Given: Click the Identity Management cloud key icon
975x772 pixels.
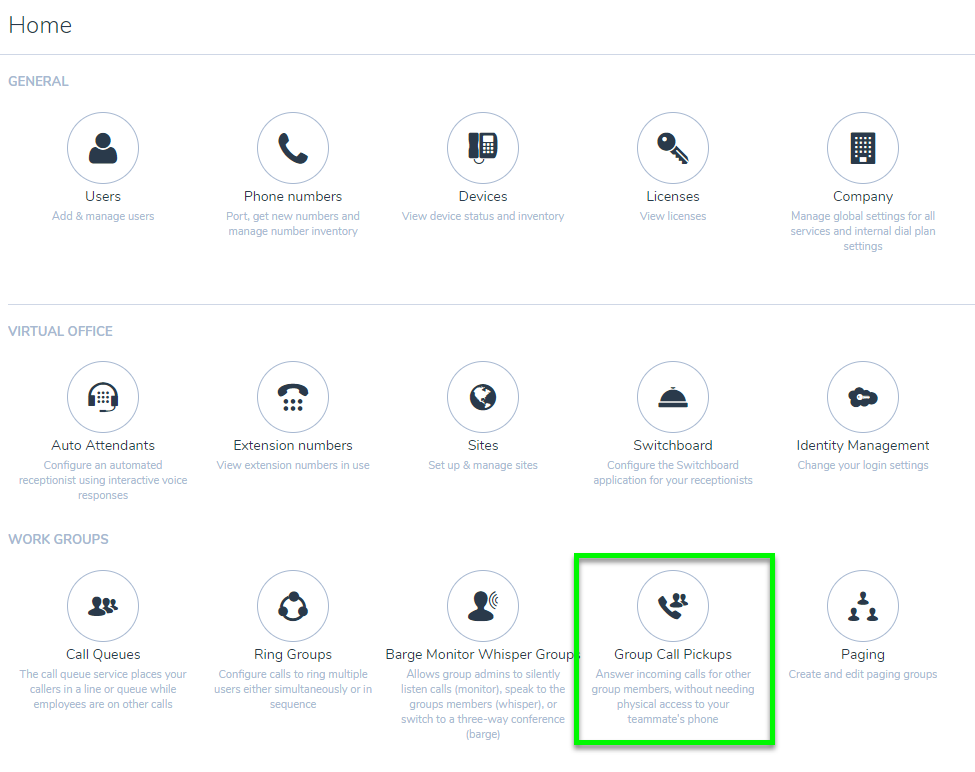Looking at the screenshot, I should pos(862,397).
